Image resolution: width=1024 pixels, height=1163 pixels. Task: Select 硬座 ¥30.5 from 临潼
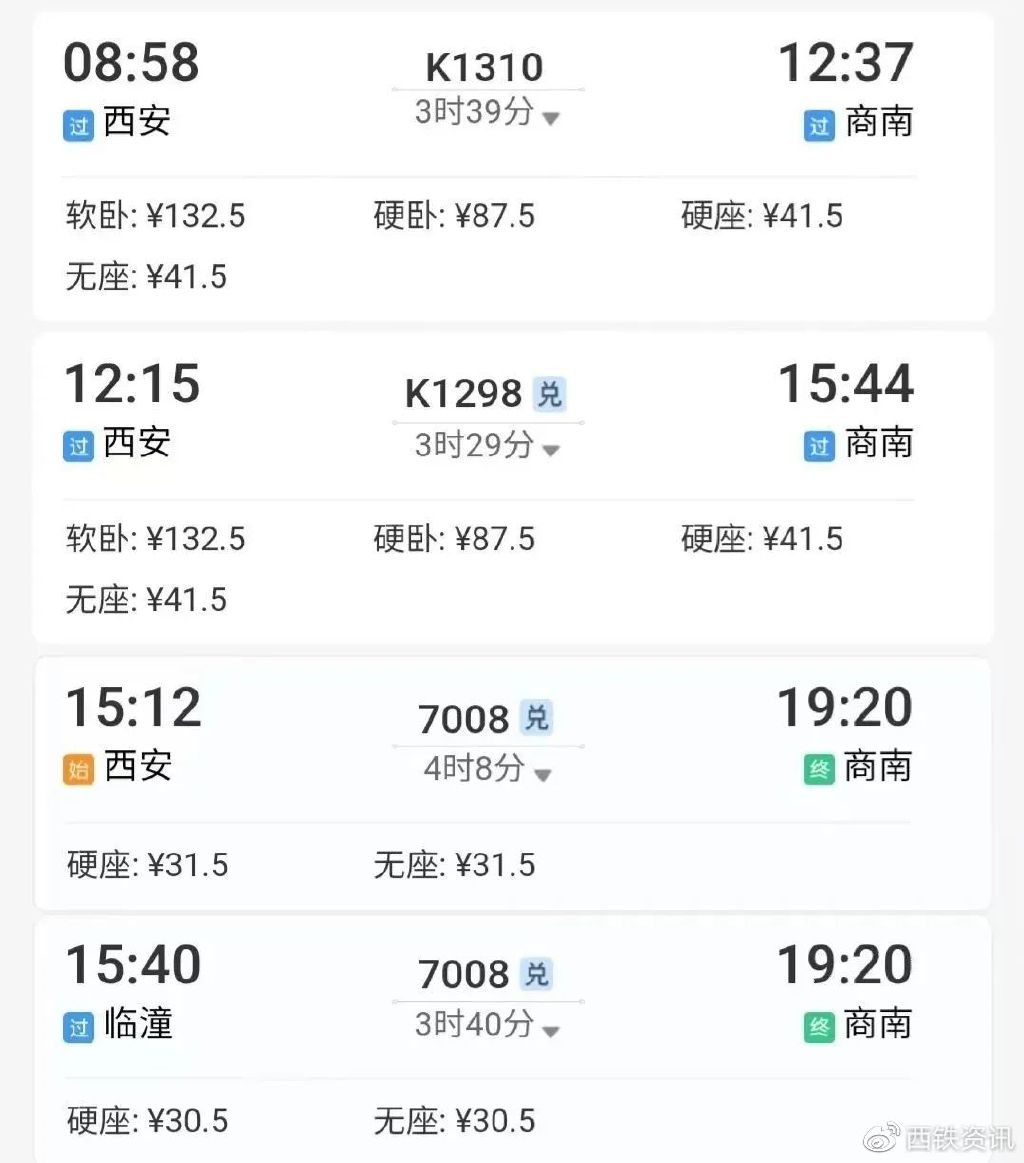click(148, 1121)
